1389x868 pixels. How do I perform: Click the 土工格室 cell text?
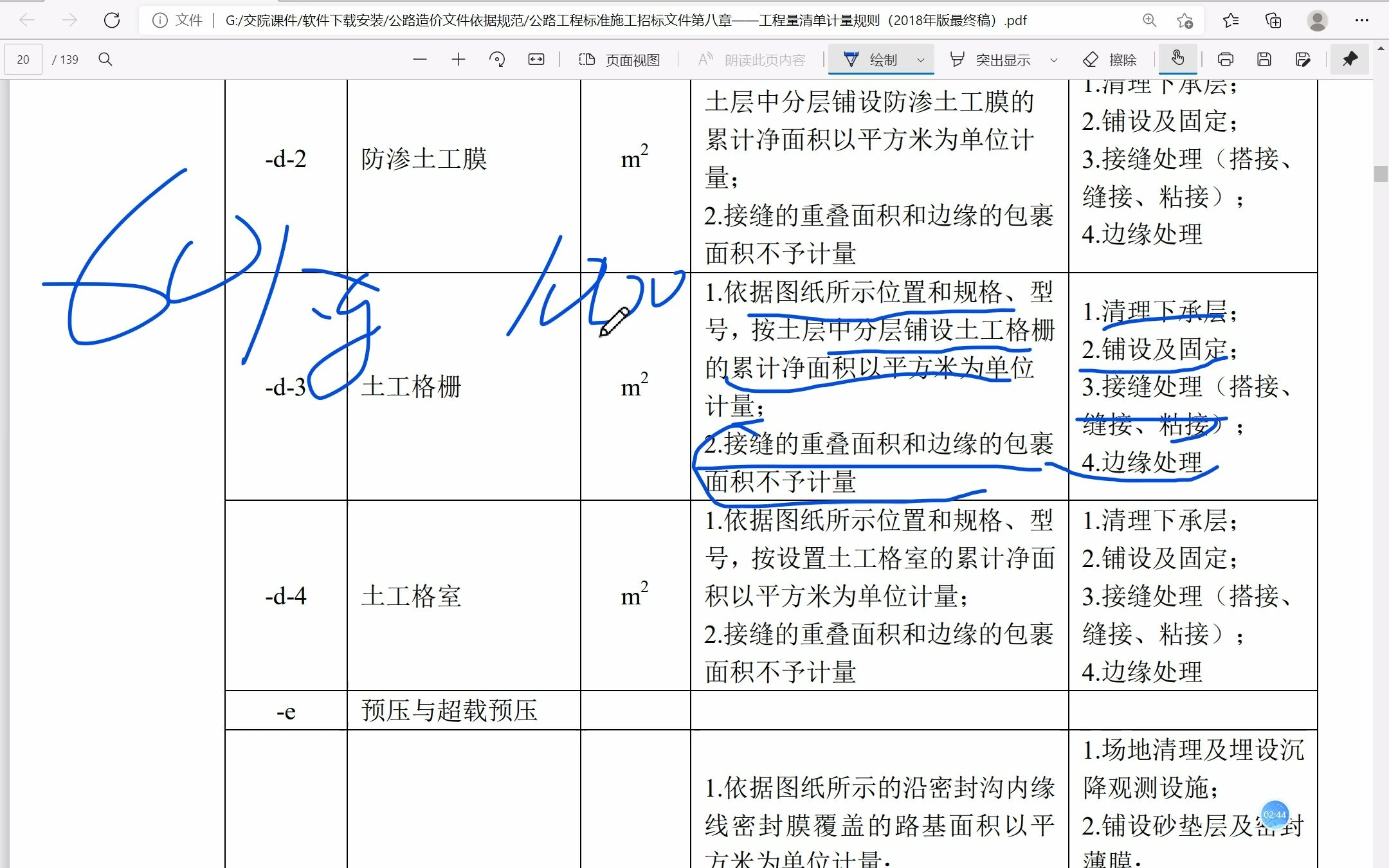(412, 596)
